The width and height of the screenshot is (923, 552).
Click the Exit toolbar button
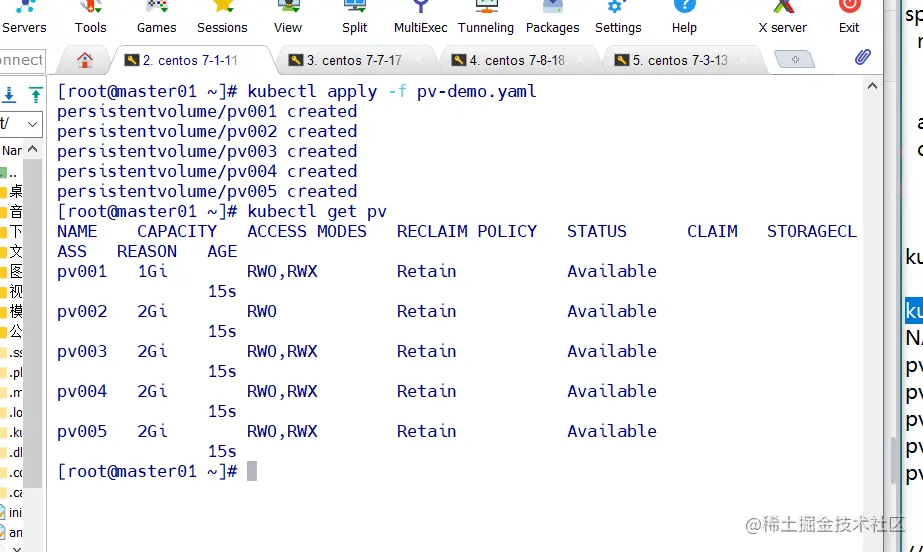(x=849, y=18)
